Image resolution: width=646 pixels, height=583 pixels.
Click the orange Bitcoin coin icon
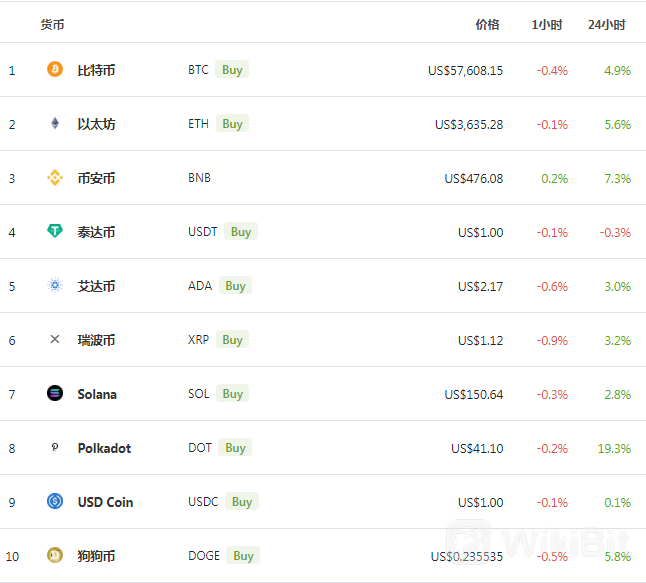coord(55,69)
